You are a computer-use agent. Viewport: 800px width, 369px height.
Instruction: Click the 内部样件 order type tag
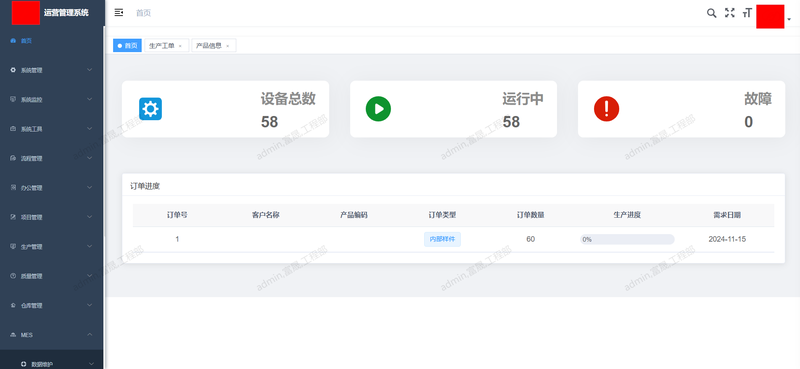(x=442, y=239)
